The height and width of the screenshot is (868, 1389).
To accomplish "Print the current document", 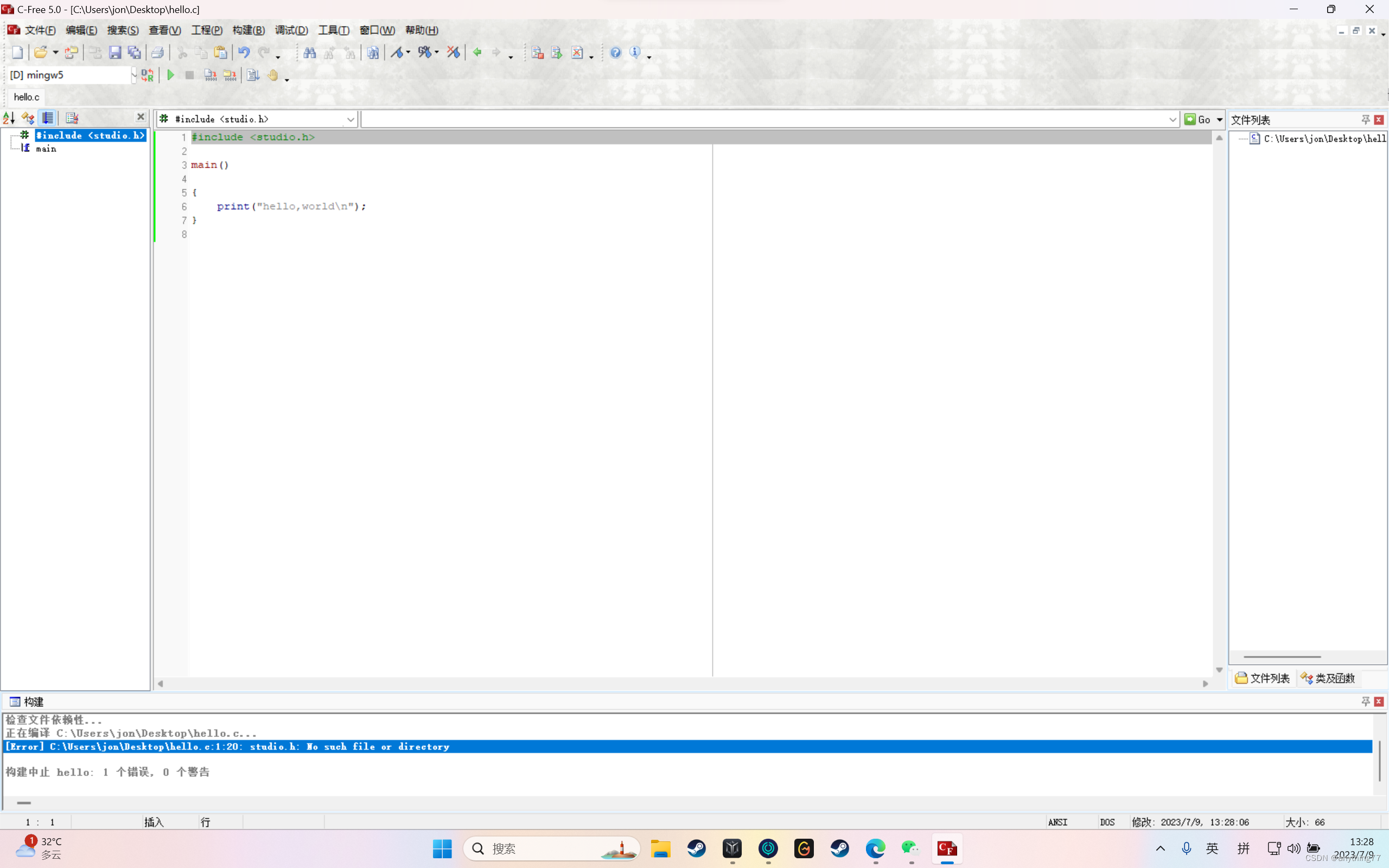I will [x=158, y=52].
